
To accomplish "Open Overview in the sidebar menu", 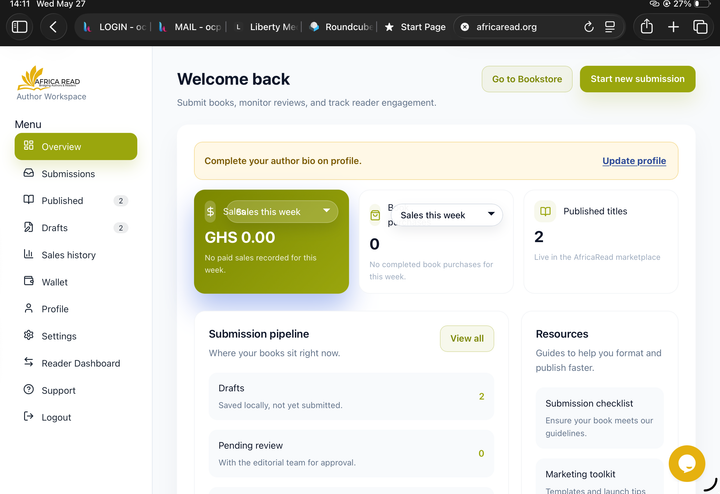I will click(76, 146).
